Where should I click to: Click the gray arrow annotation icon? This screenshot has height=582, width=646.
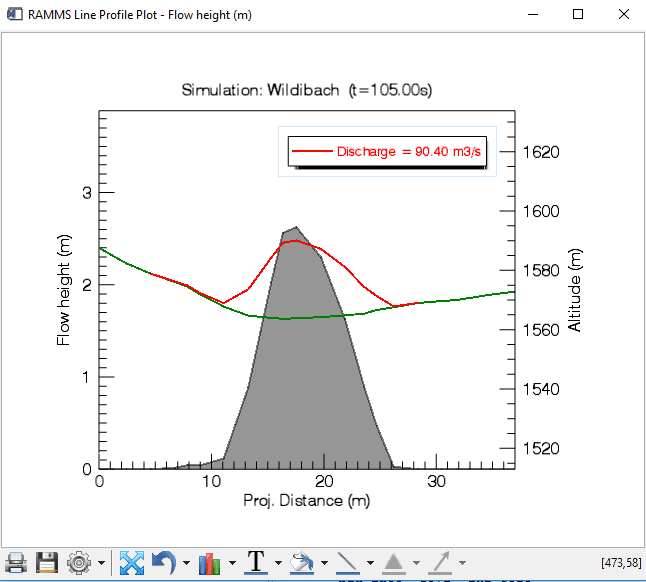pos(440,563)
